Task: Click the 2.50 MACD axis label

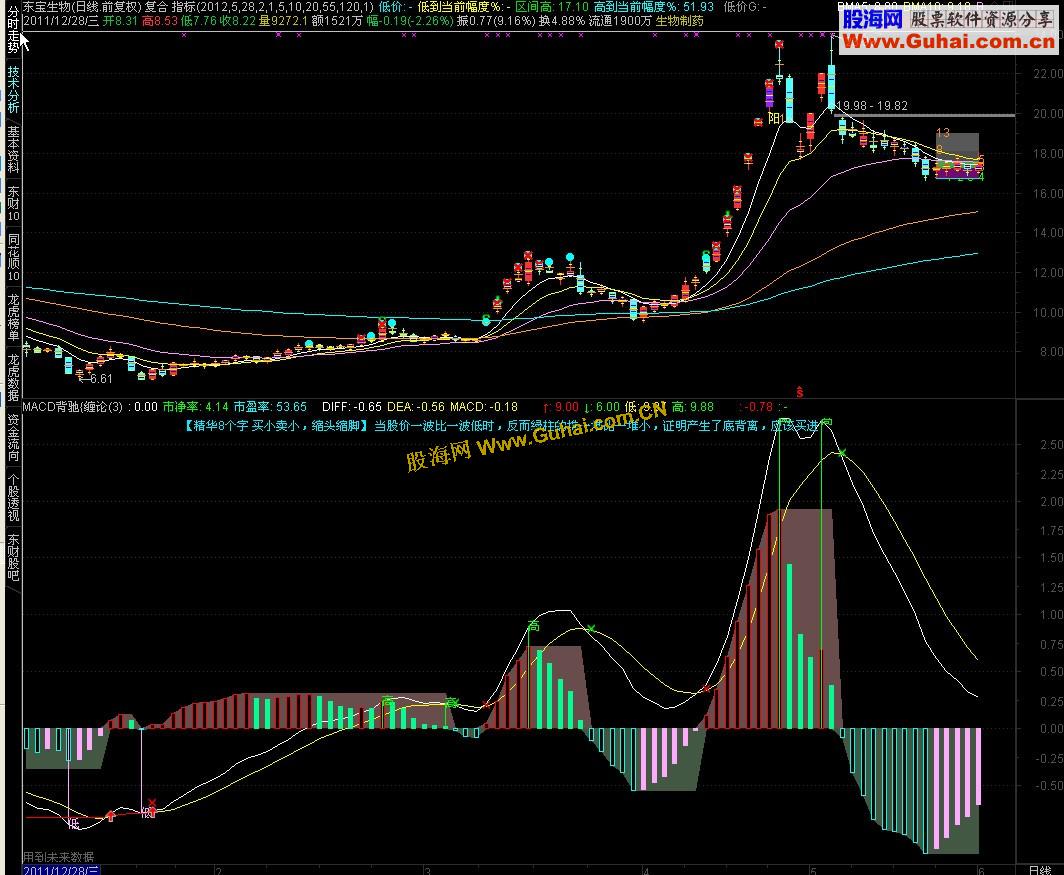Action: (x=1051, y=444)
